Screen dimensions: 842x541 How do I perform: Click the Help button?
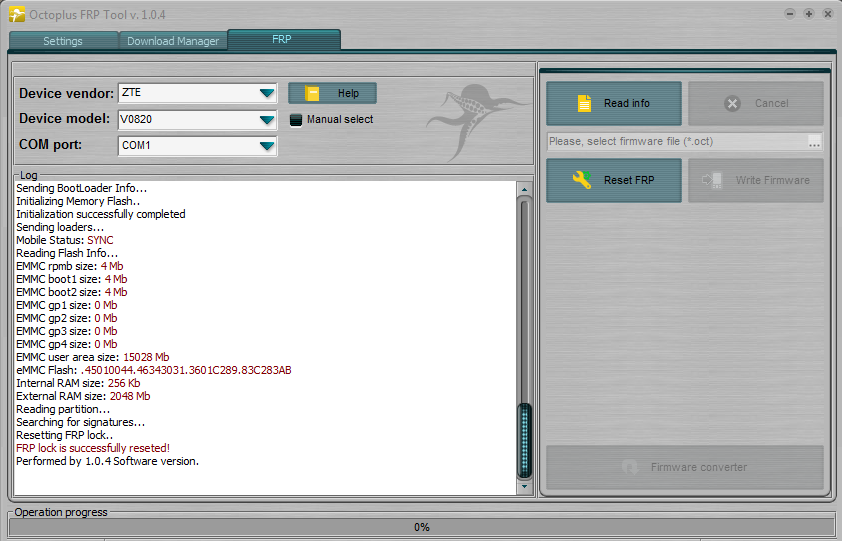332,93
